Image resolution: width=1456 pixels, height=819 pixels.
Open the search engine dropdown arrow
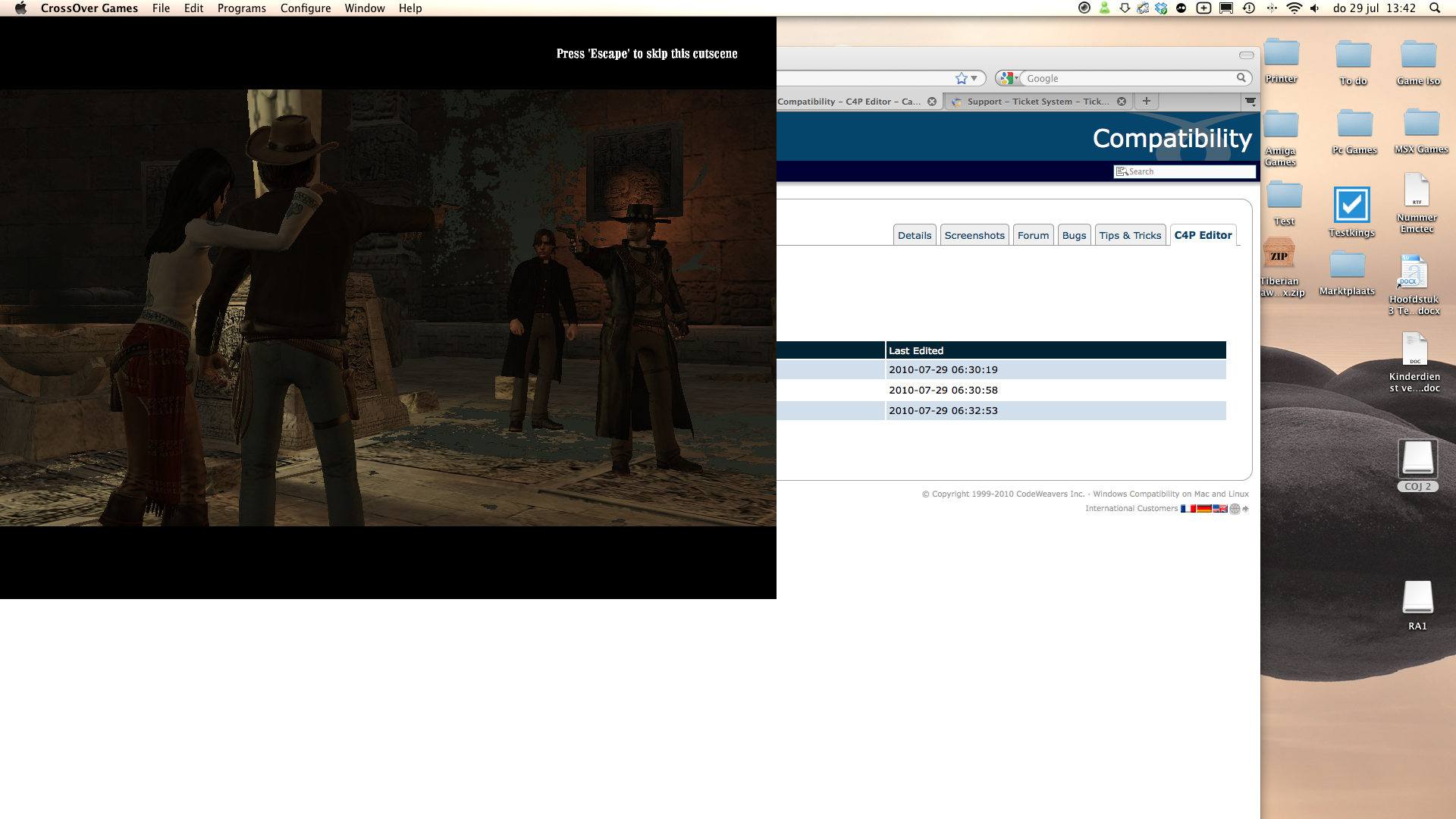coord(1016,77)
